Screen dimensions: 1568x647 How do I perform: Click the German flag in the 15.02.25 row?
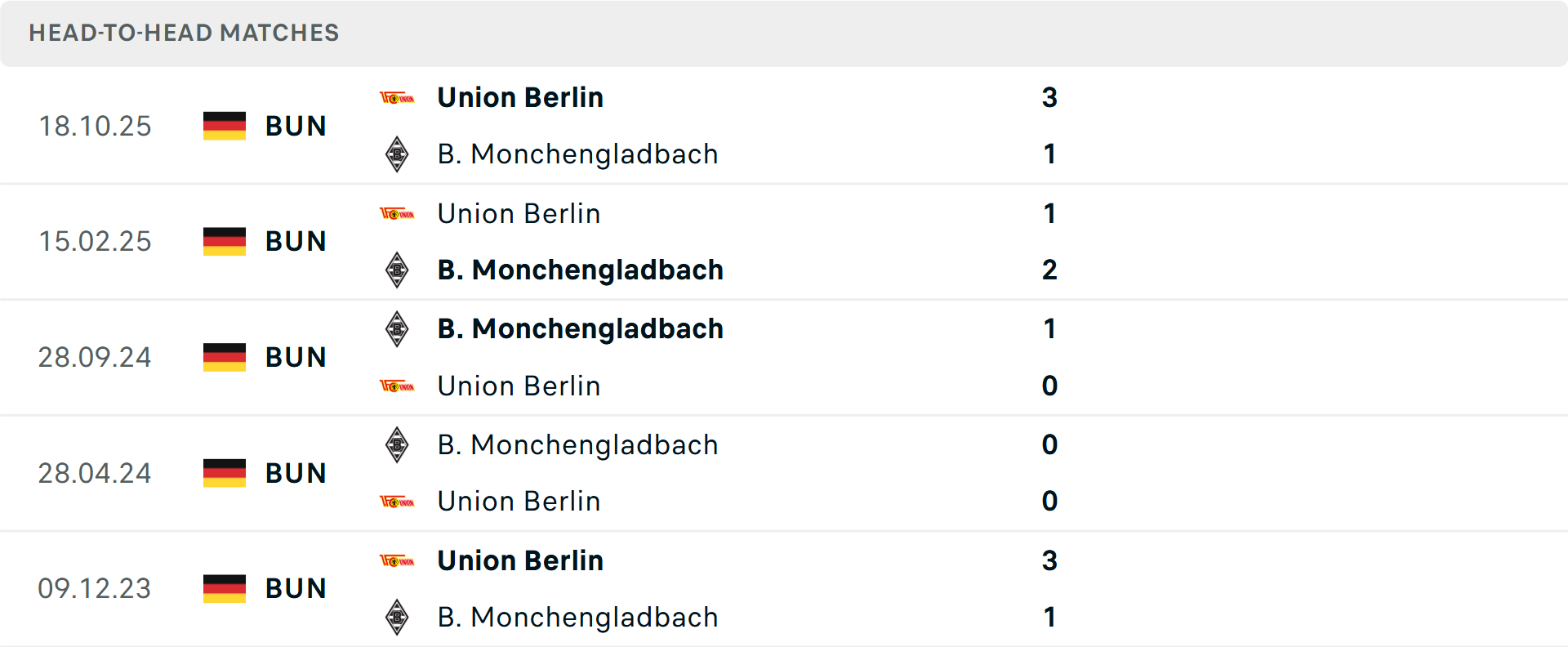pos(224,241)
